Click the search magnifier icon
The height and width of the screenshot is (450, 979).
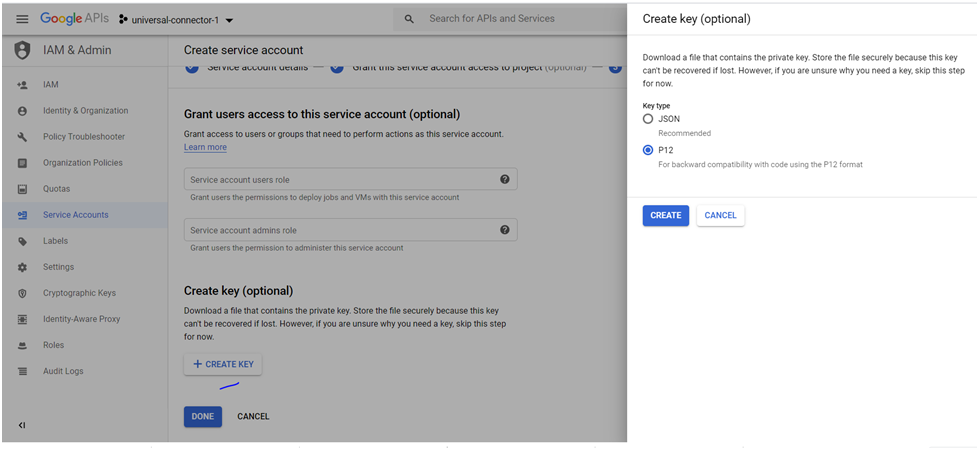point(410,19)
